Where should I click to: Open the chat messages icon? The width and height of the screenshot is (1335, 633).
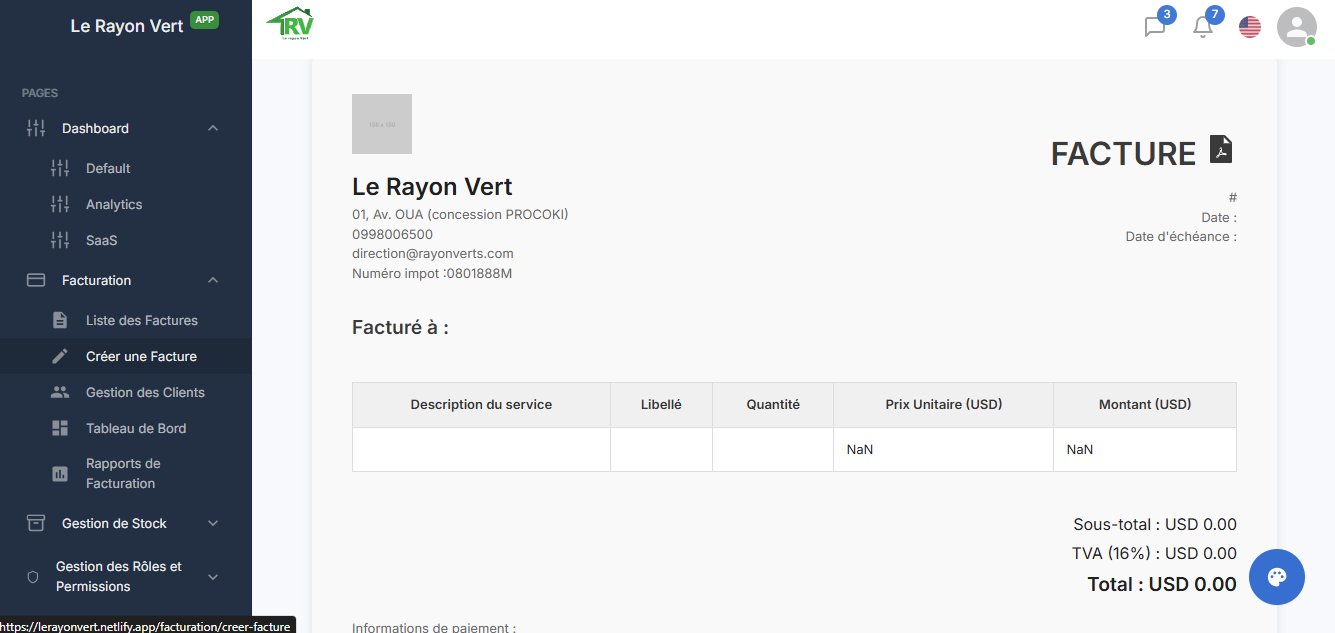(x=1155, y=27)
